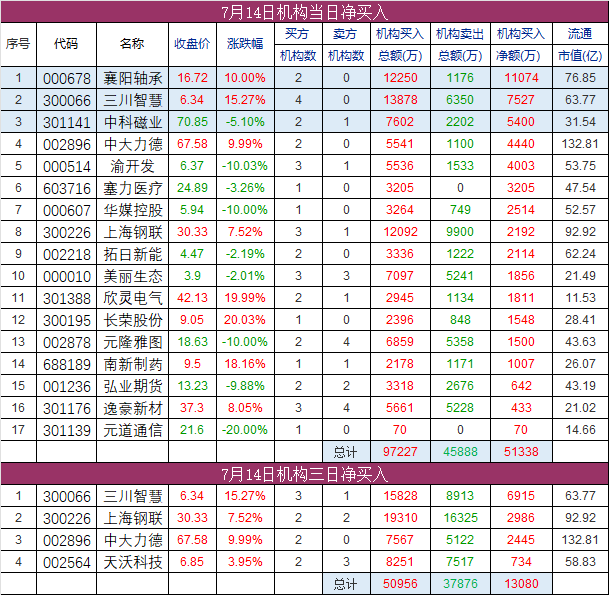
Task: Select stock name 华媒控股
Action: pyautogui.click(x=132, y=210)
